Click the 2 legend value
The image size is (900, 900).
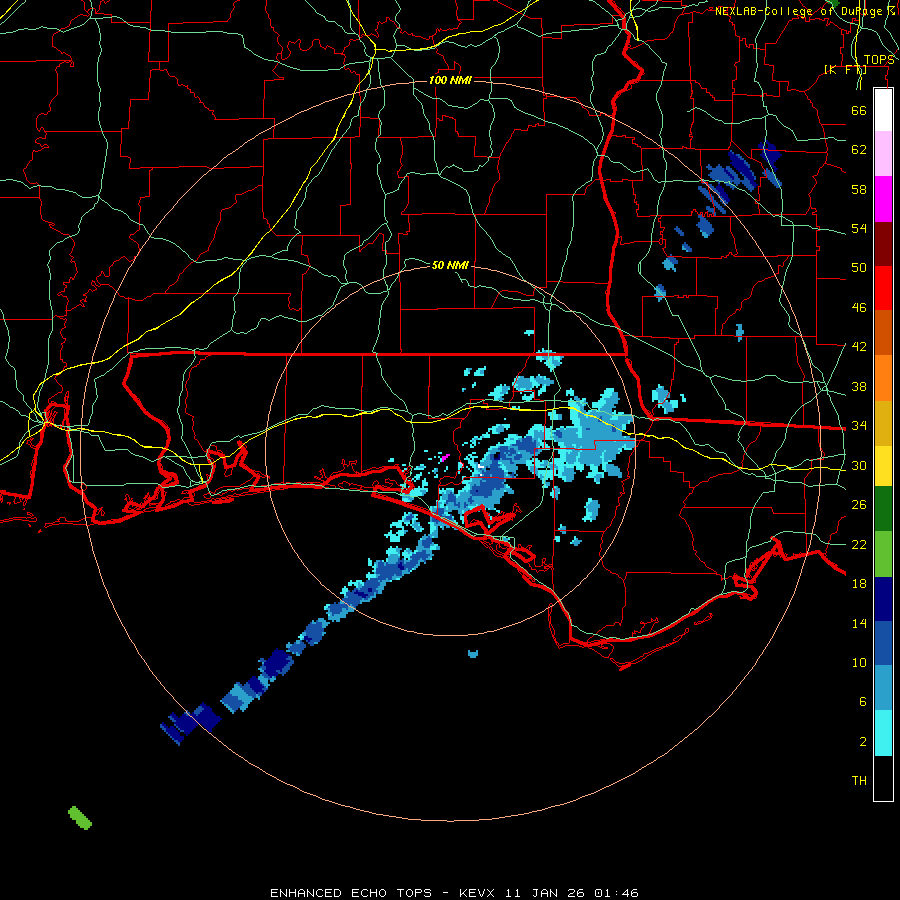coord(862,742)
